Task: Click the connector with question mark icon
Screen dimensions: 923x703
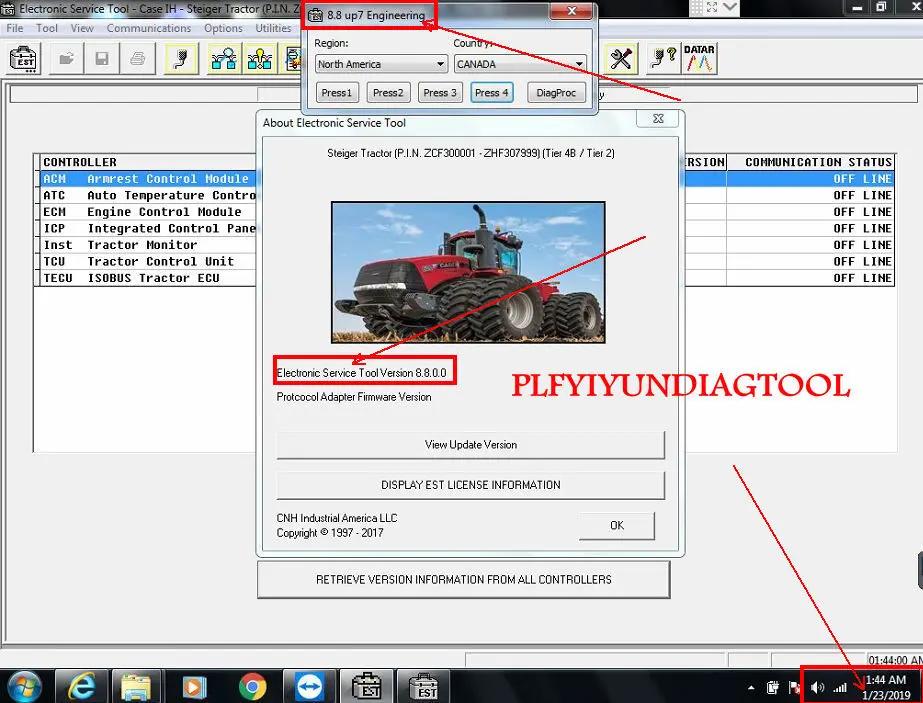Action: coord(663,59)
